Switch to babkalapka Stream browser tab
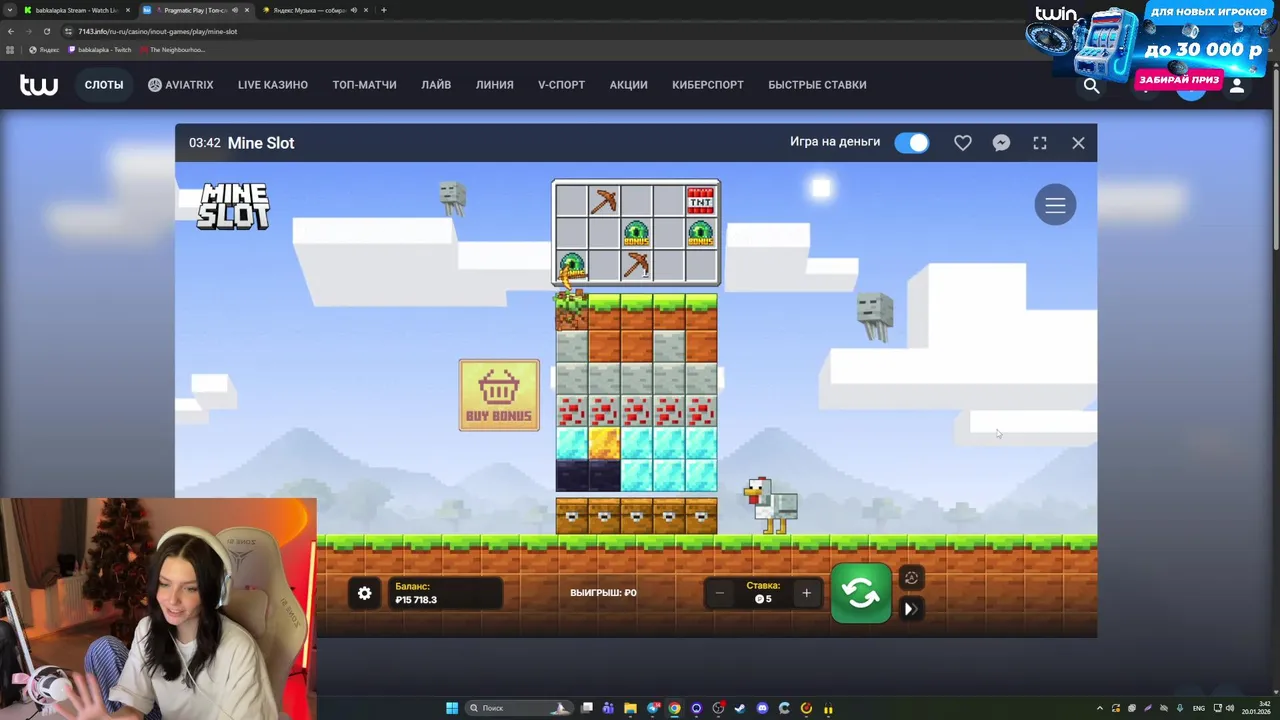Image resolution: width=1280 pixels, height=720 pixels. pyautogui.click(x=76, y=10)
